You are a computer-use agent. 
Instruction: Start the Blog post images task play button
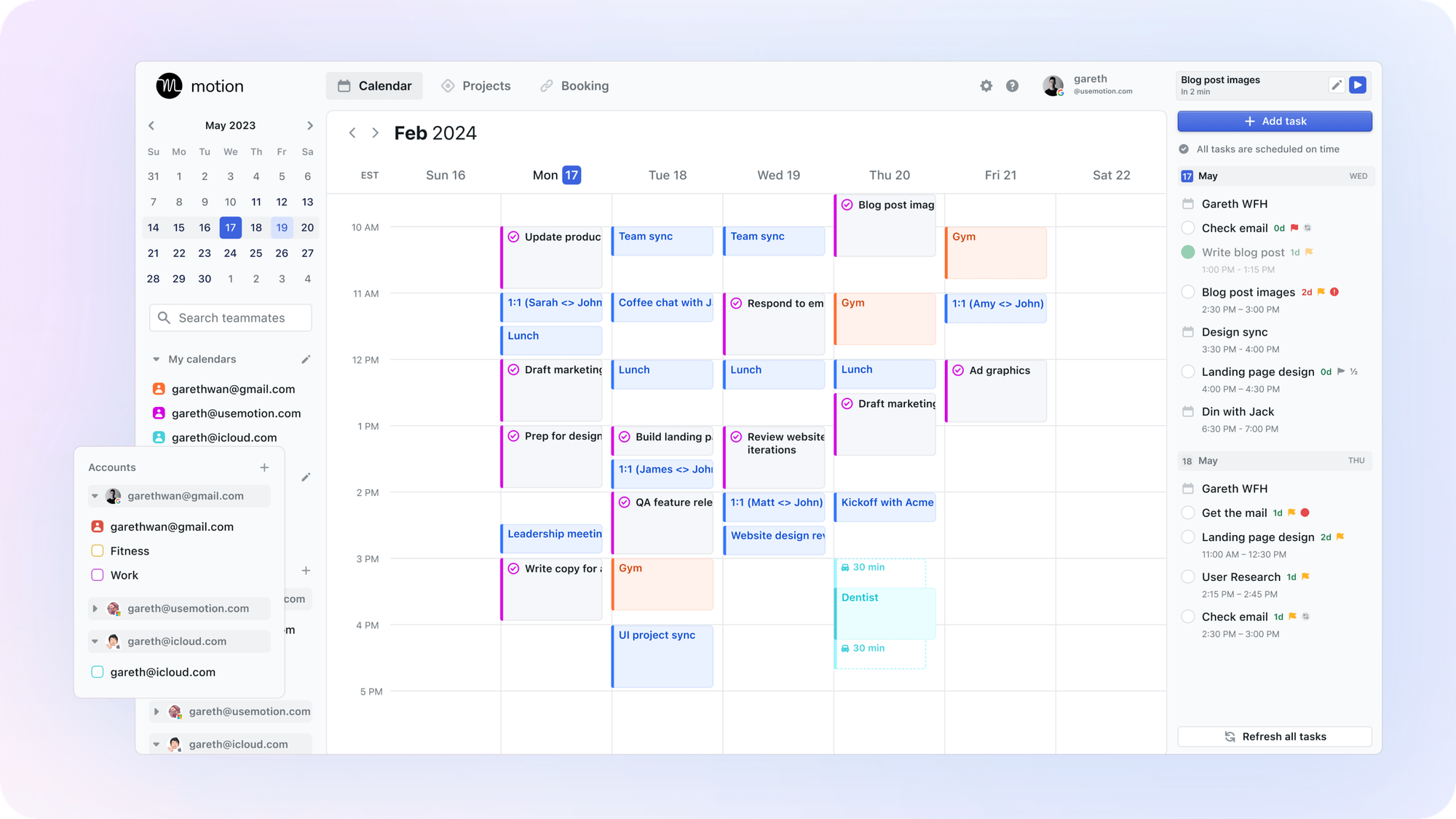(x=1357, y=85)
